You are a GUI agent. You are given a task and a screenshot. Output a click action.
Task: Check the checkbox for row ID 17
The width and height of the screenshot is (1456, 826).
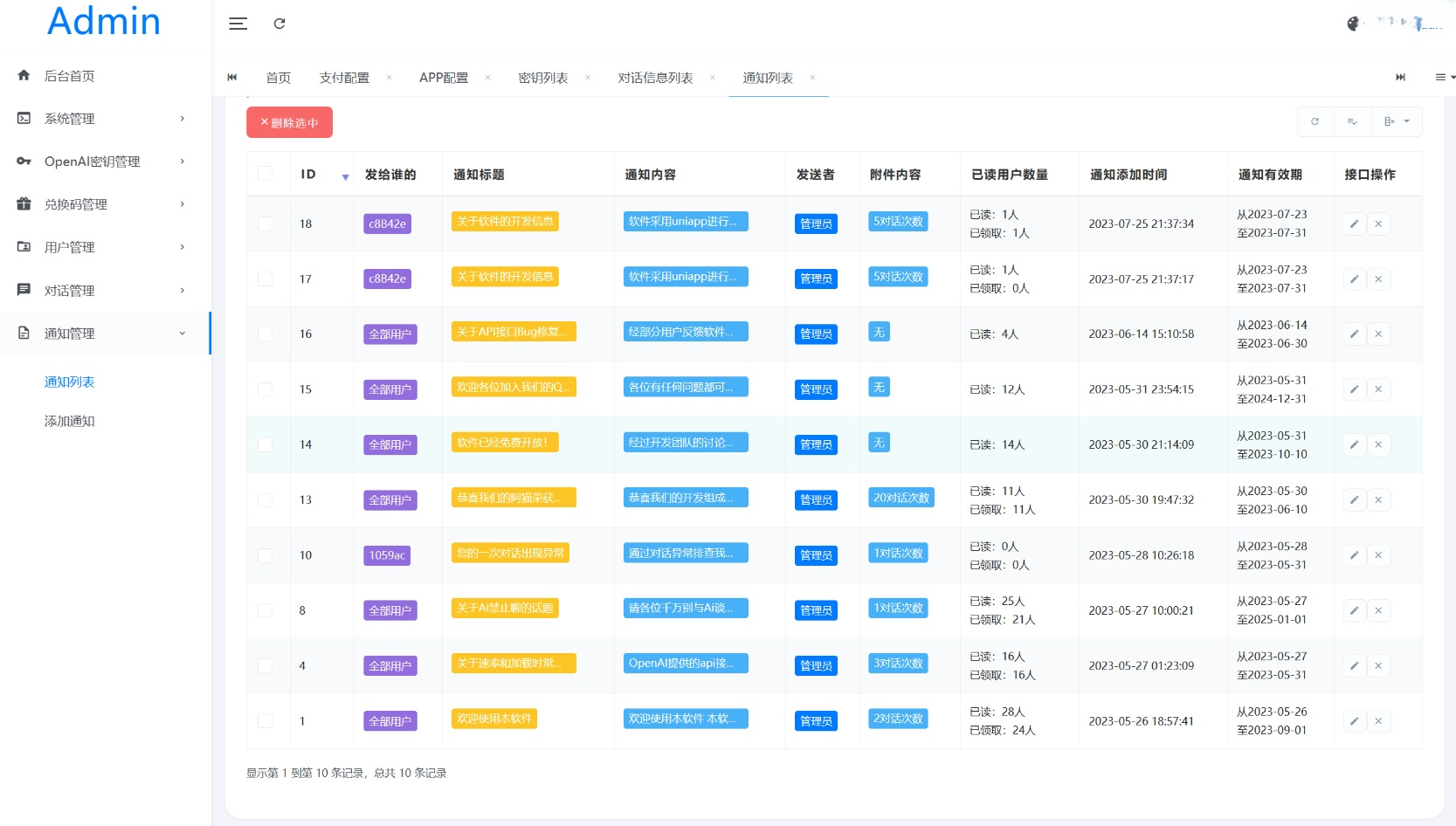265,279
